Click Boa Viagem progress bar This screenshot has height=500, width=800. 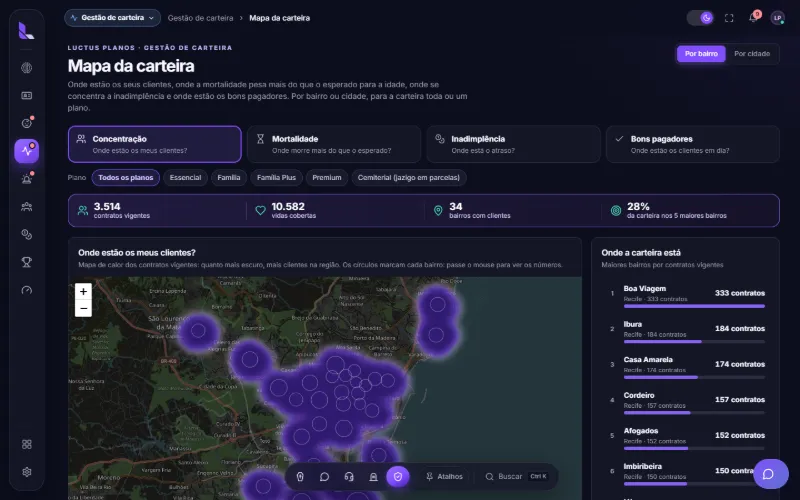[694, 306]
